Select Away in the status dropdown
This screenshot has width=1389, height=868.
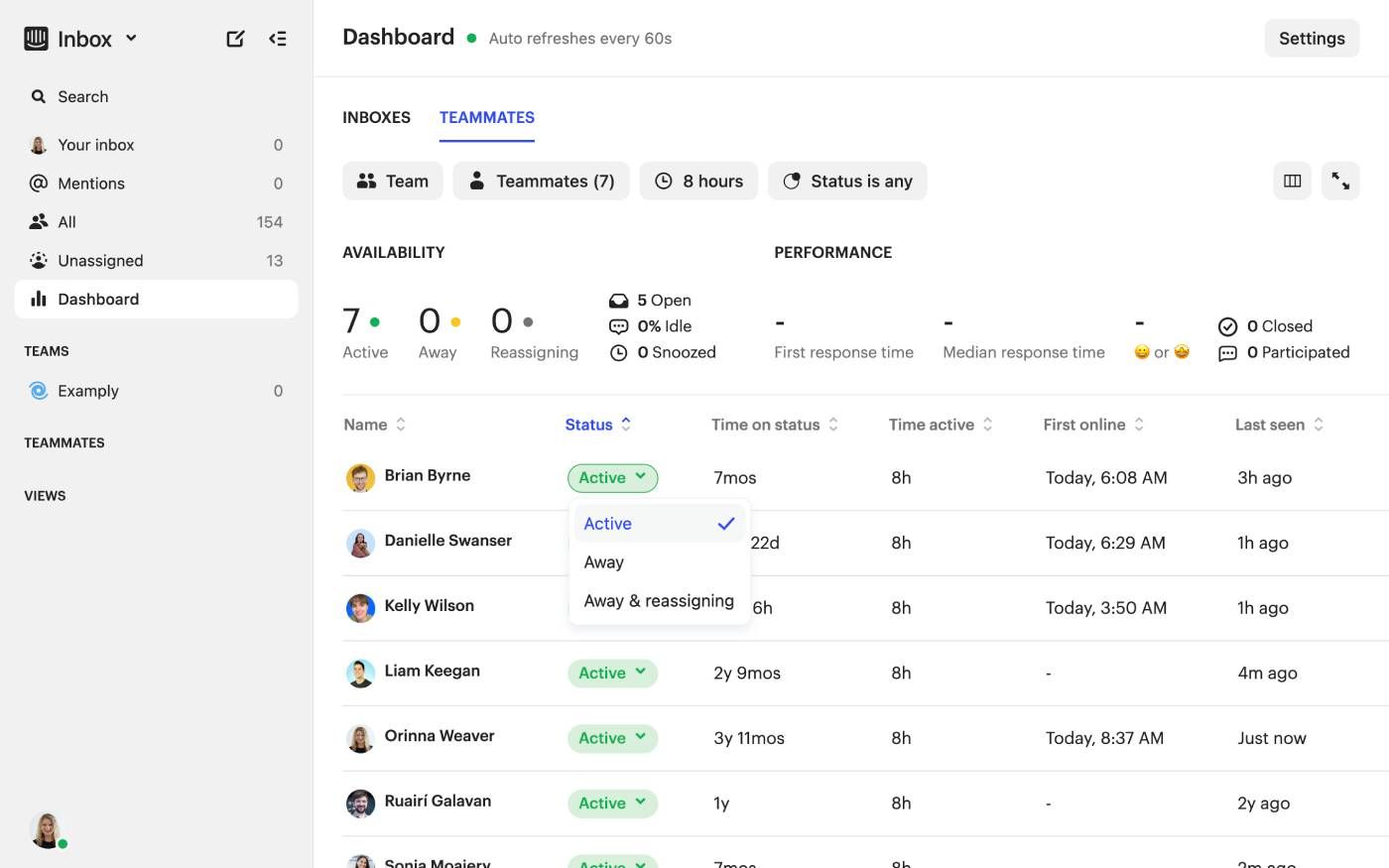coord(604,562)
